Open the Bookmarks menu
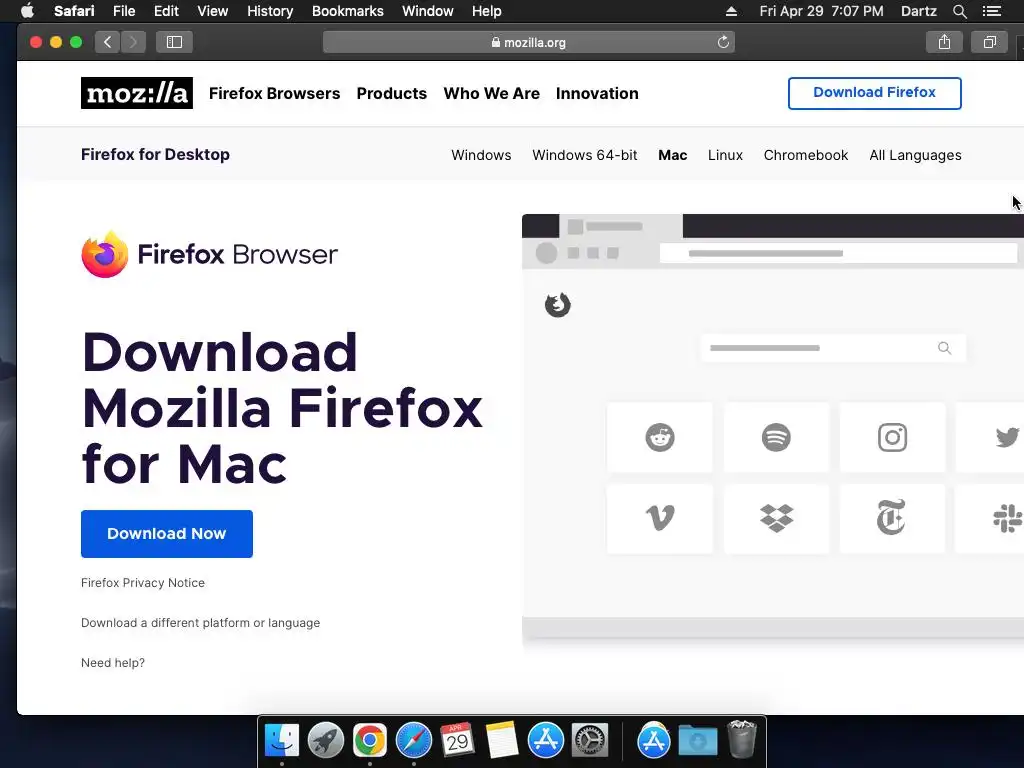This screenshot has width=1024, height=768. pyautogui.click(x=347, y=11)
